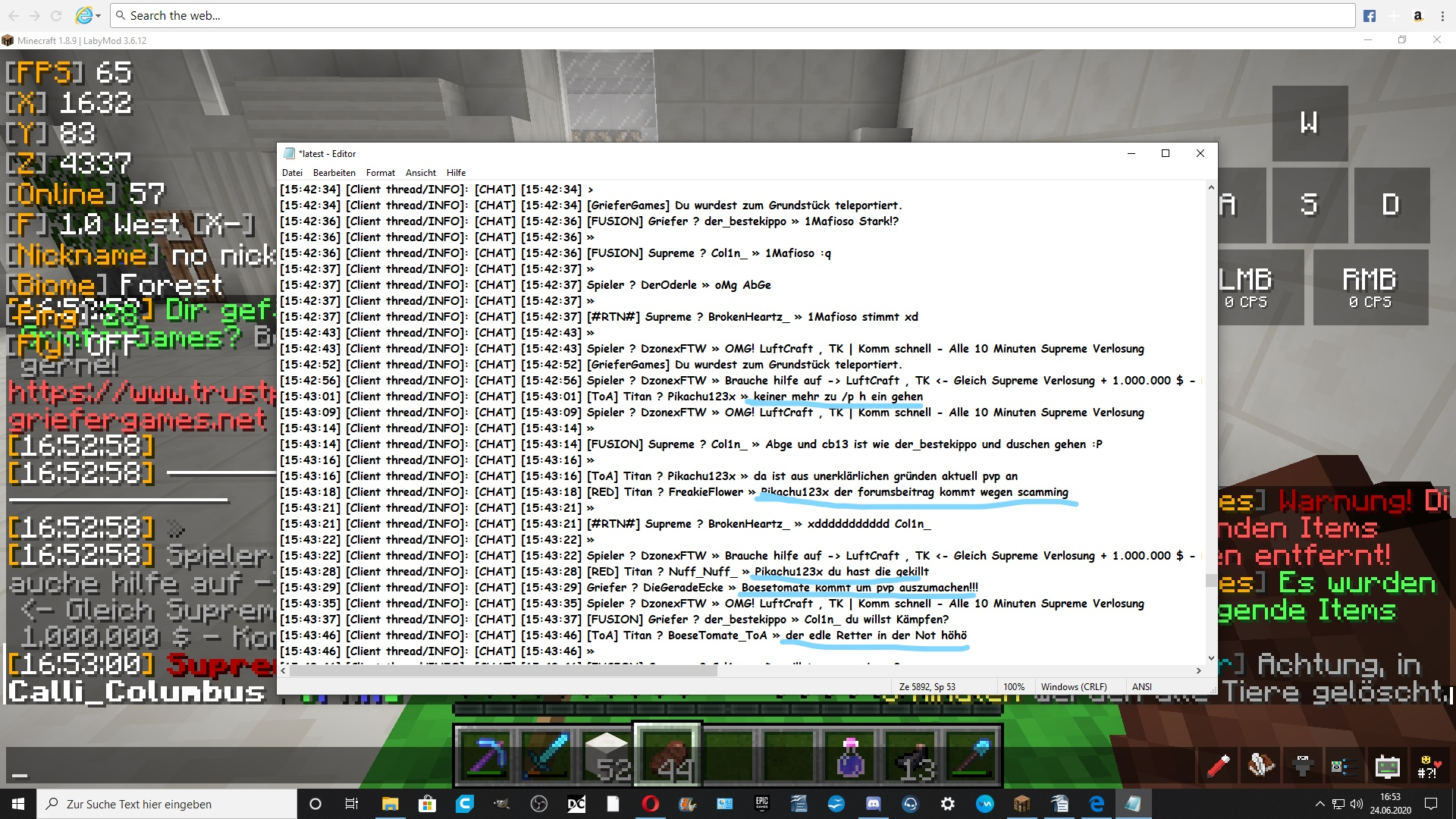Launch Epic Games from the taskbar

pyautogui.click(x=761, y=804)
